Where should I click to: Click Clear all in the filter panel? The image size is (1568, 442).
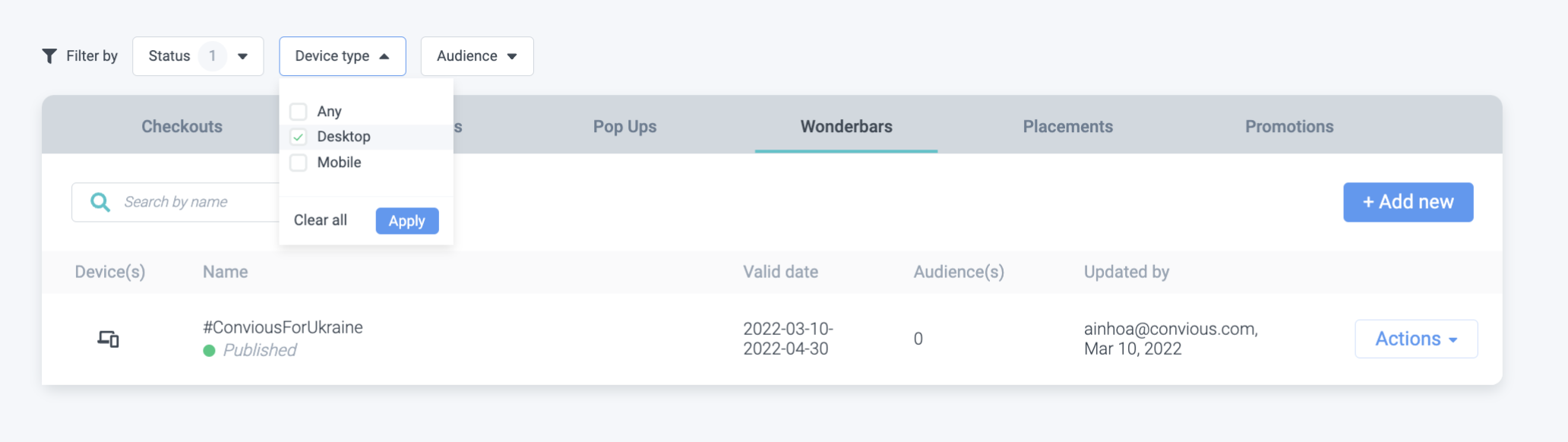point(321,220)
